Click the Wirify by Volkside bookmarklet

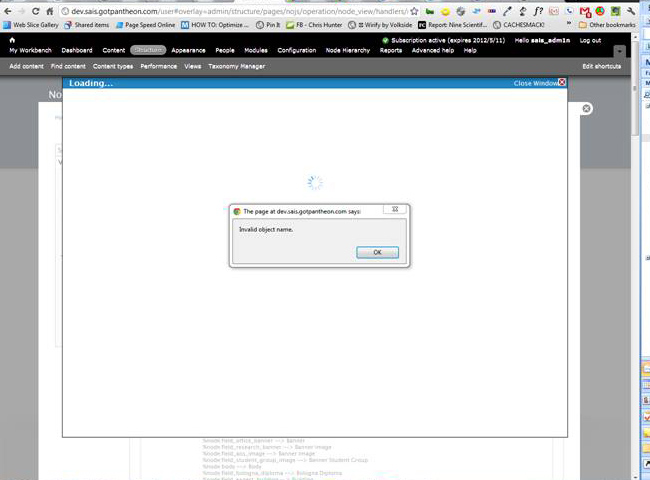(x=380, y=25)
